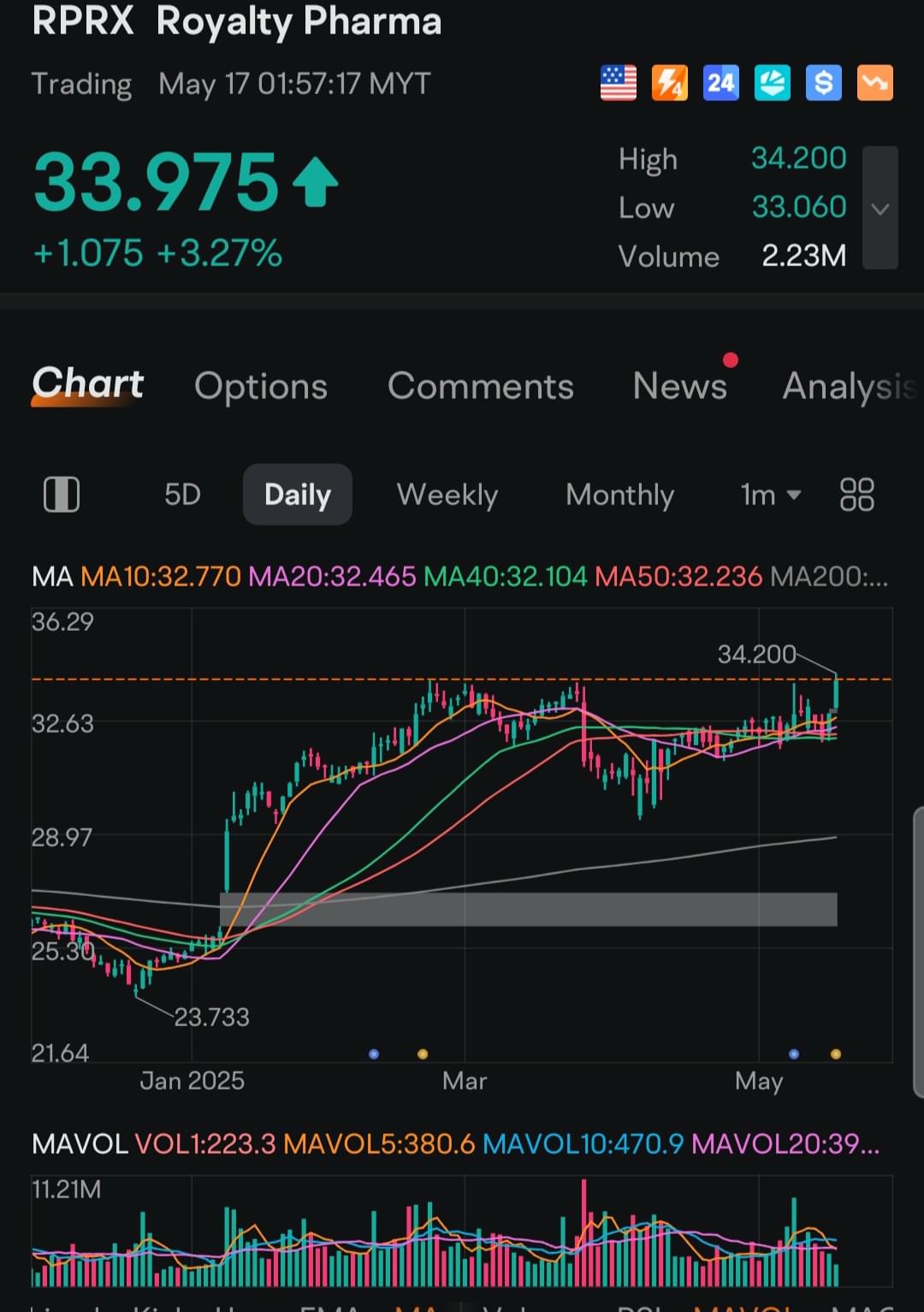Select the 5D timeframe
The height and width of the screenshot is (1312, 924).
[182, 495]
